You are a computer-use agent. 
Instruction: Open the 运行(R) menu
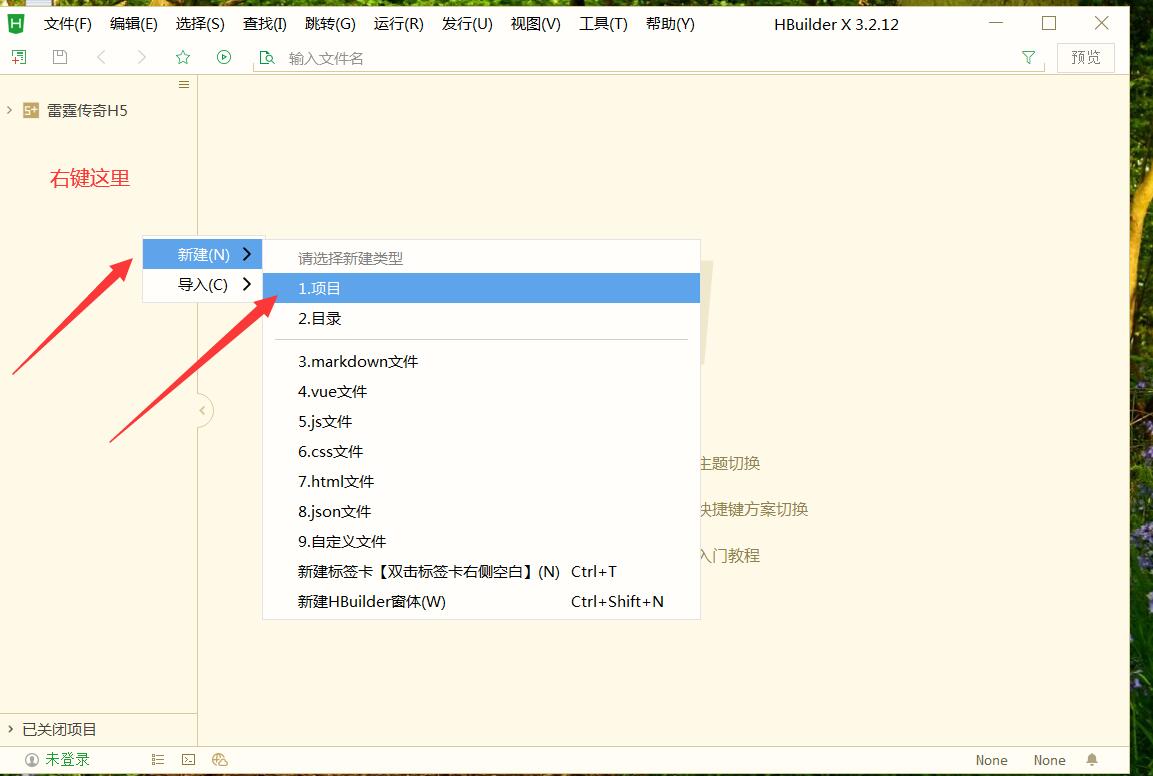(x=398, y=24)
